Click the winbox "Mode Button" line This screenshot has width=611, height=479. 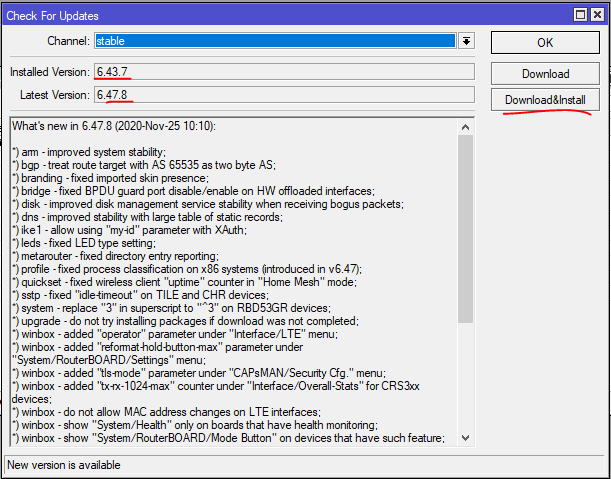tap(228, 438)
